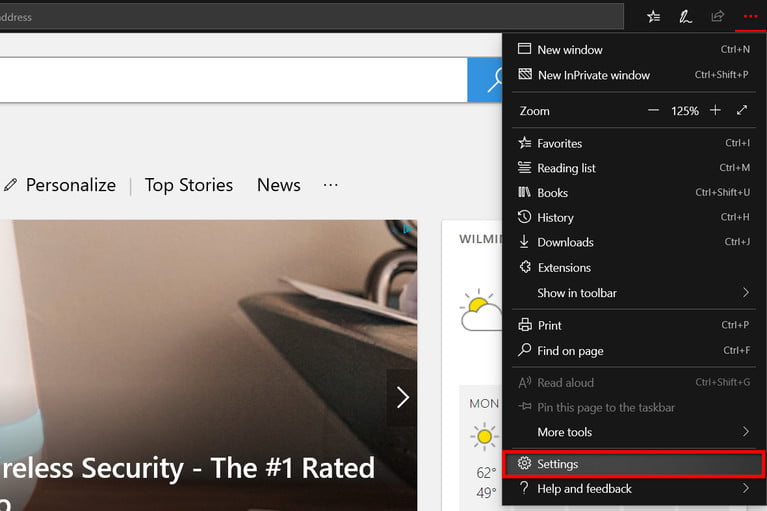767x511 pixels.
Task: Click the 62° high temperature
Action: pyautogui.click(x=486, y=473)
